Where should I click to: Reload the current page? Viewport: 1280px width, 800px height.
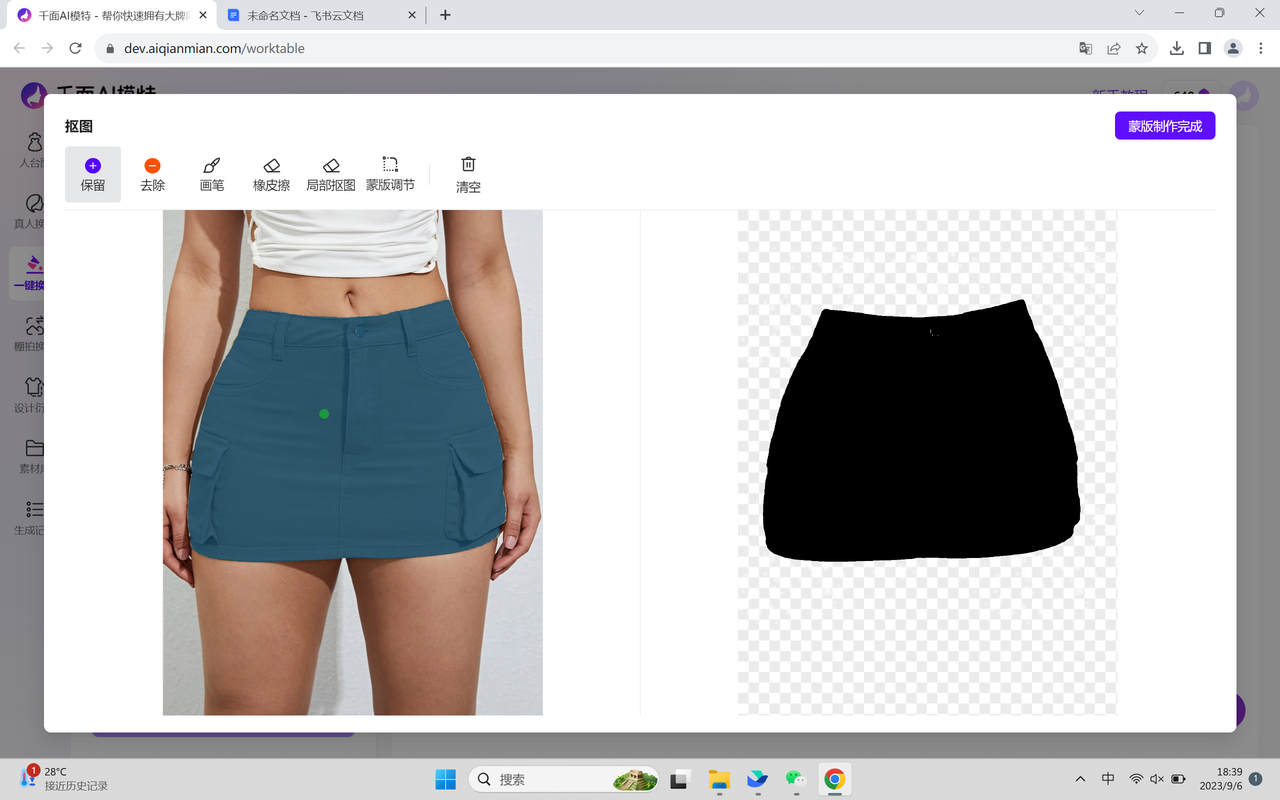[75, 48]
